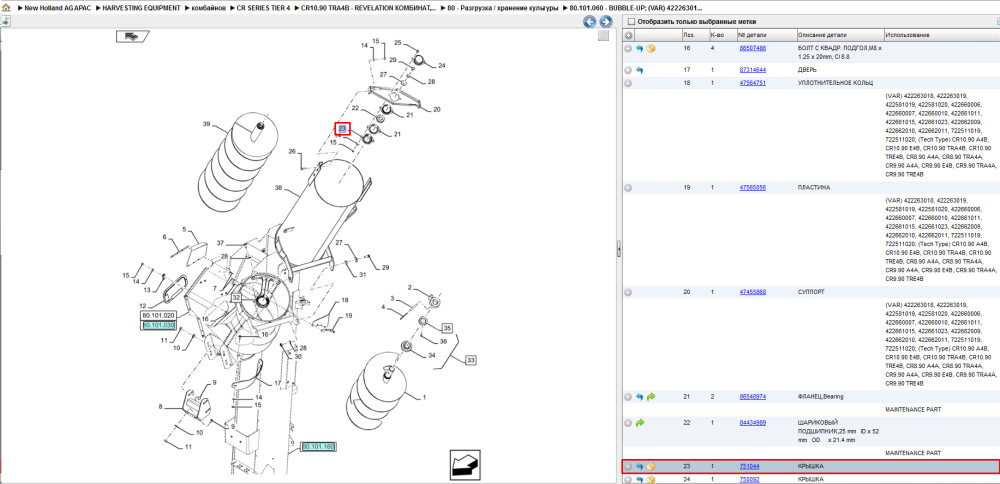Click package box icon in row 16
The image size is (1000, 484).
tap(651, 48)
